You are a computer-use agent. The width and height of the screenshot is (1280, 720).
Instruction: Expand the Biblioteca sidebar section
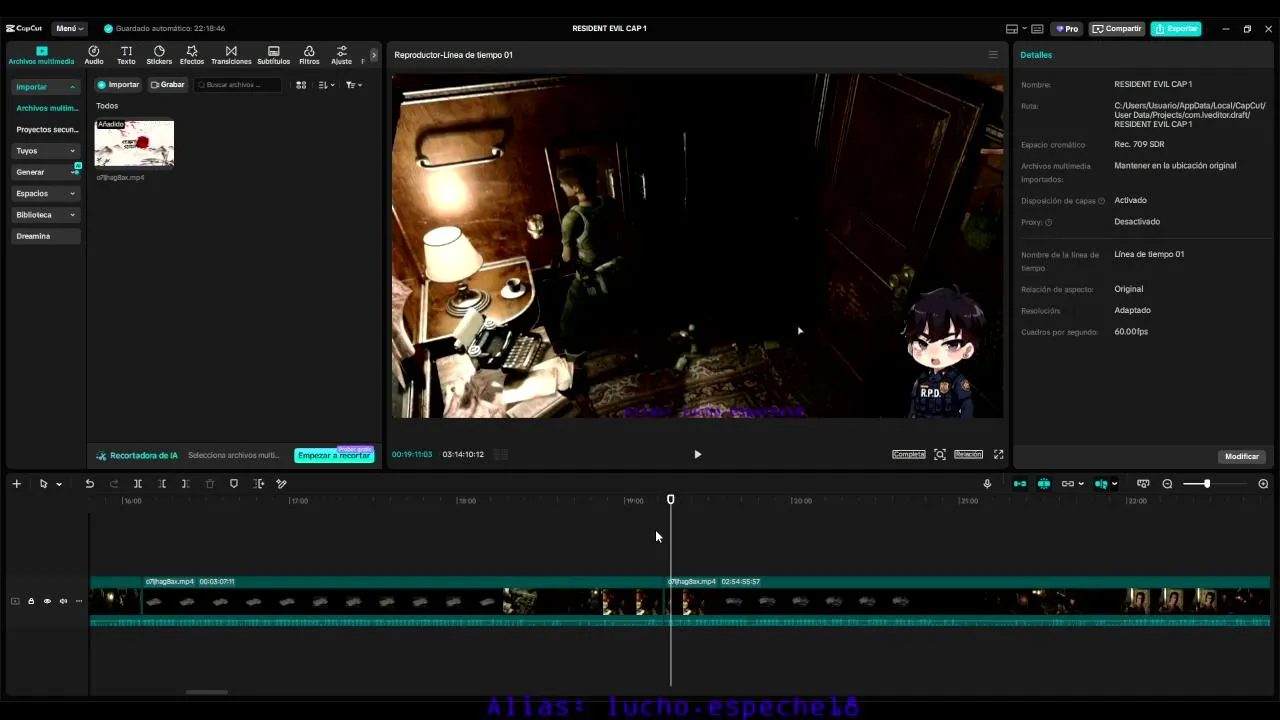[46, 215]
